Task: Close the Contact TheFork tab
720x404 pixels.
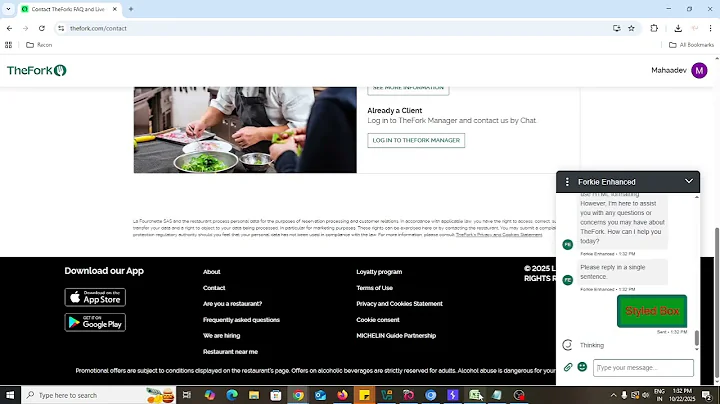Action: [115, 9]
